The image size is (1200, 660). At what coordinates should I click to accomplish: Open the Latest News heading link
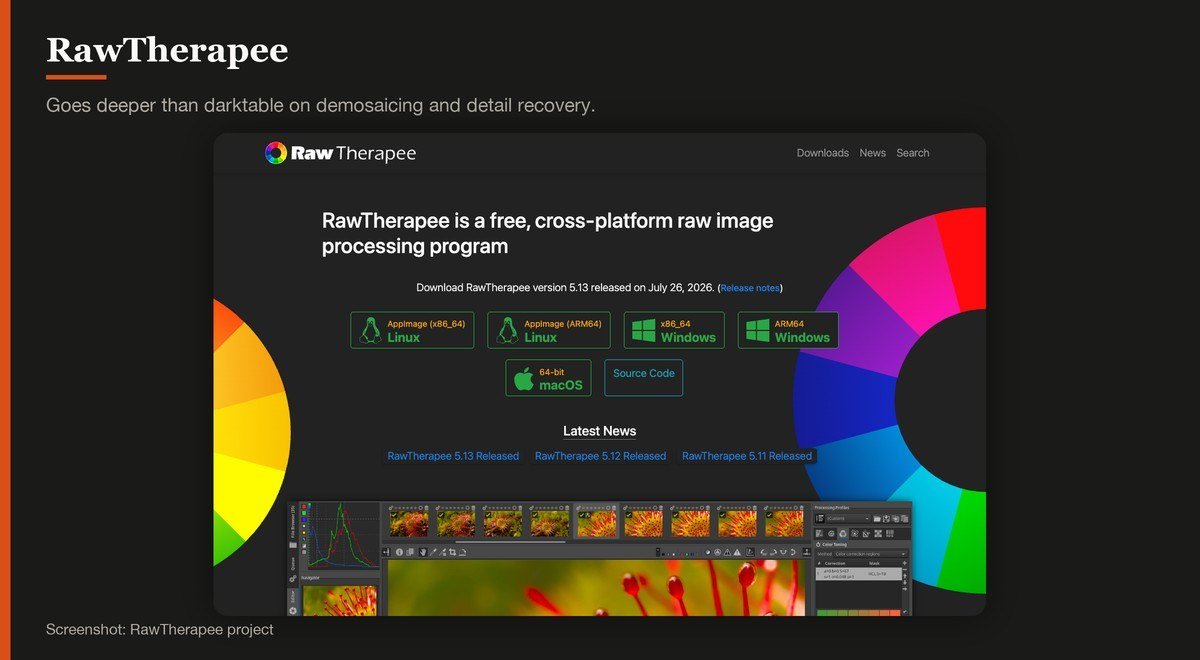(x=600, y=431)
